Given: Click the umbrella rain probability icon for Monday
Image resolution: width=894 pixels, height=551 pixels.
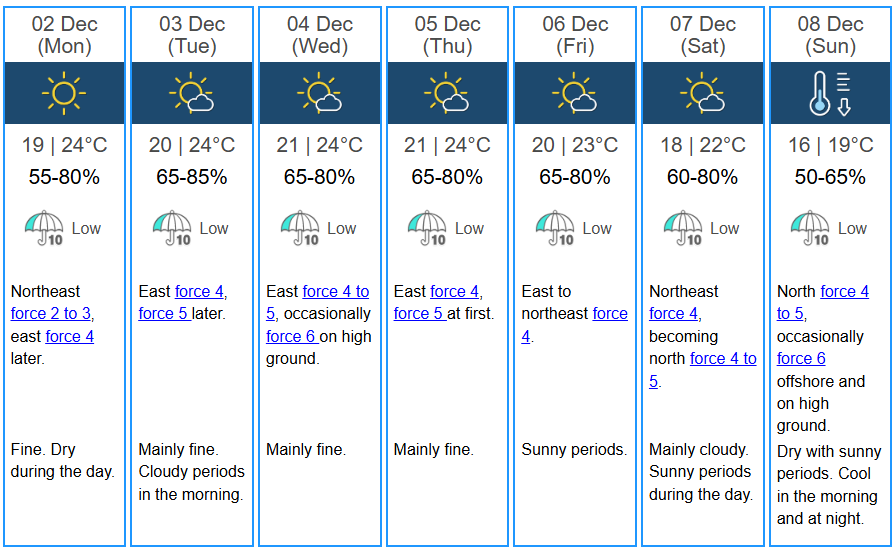Looking at the screenshot, I should tap(44, 228).
